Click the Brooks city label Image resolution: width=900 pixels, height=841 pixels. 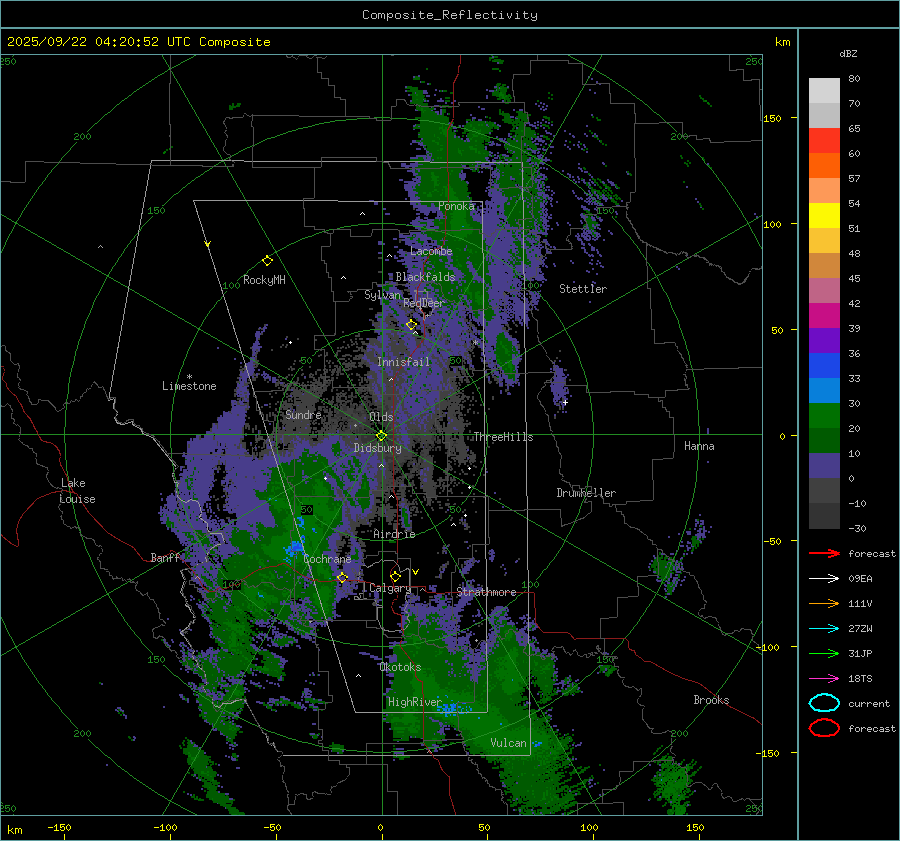pos(711,700)
